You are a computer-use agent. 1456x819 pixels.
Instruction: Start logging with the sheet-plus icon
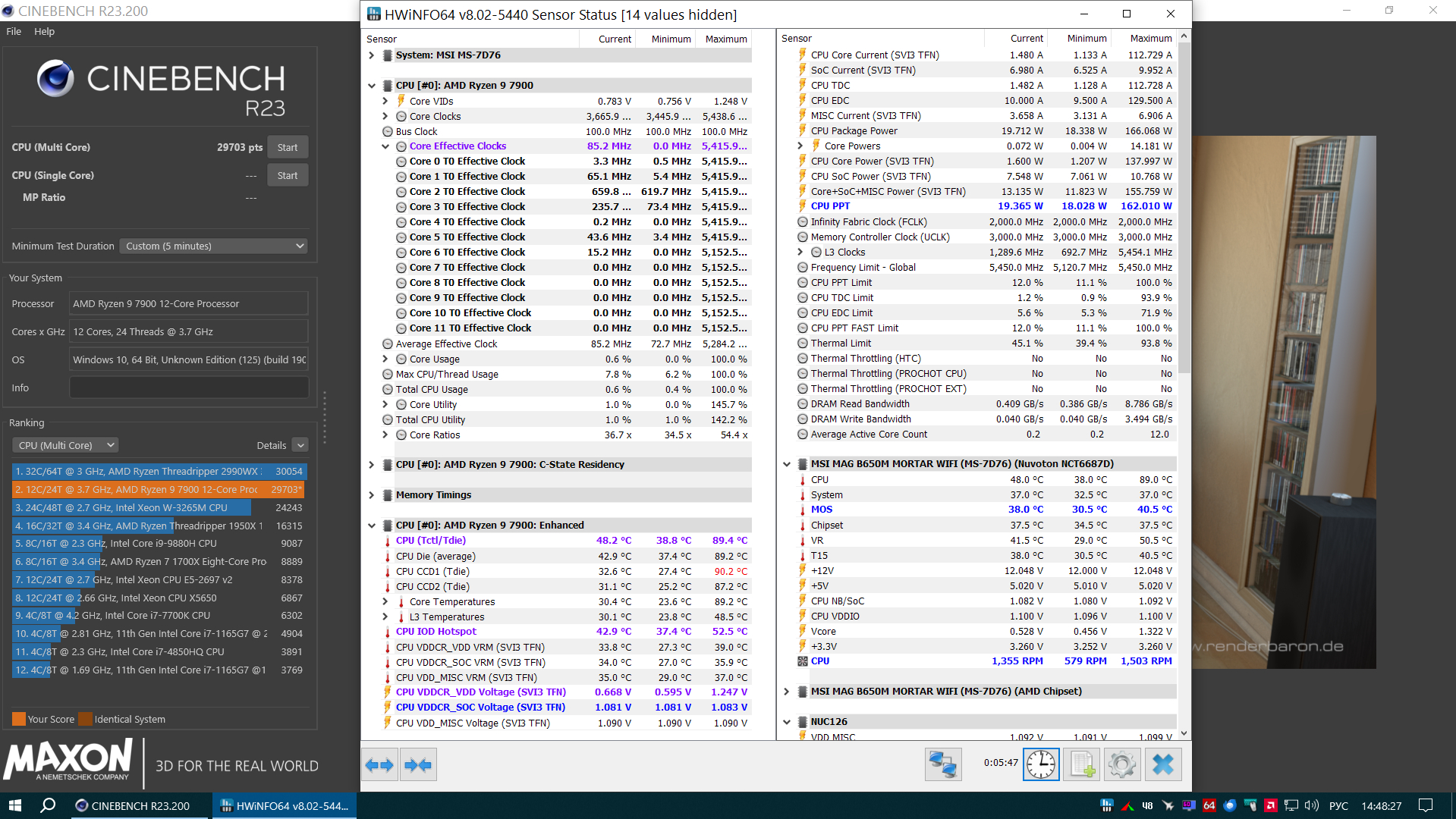[x=1082, y=764]
